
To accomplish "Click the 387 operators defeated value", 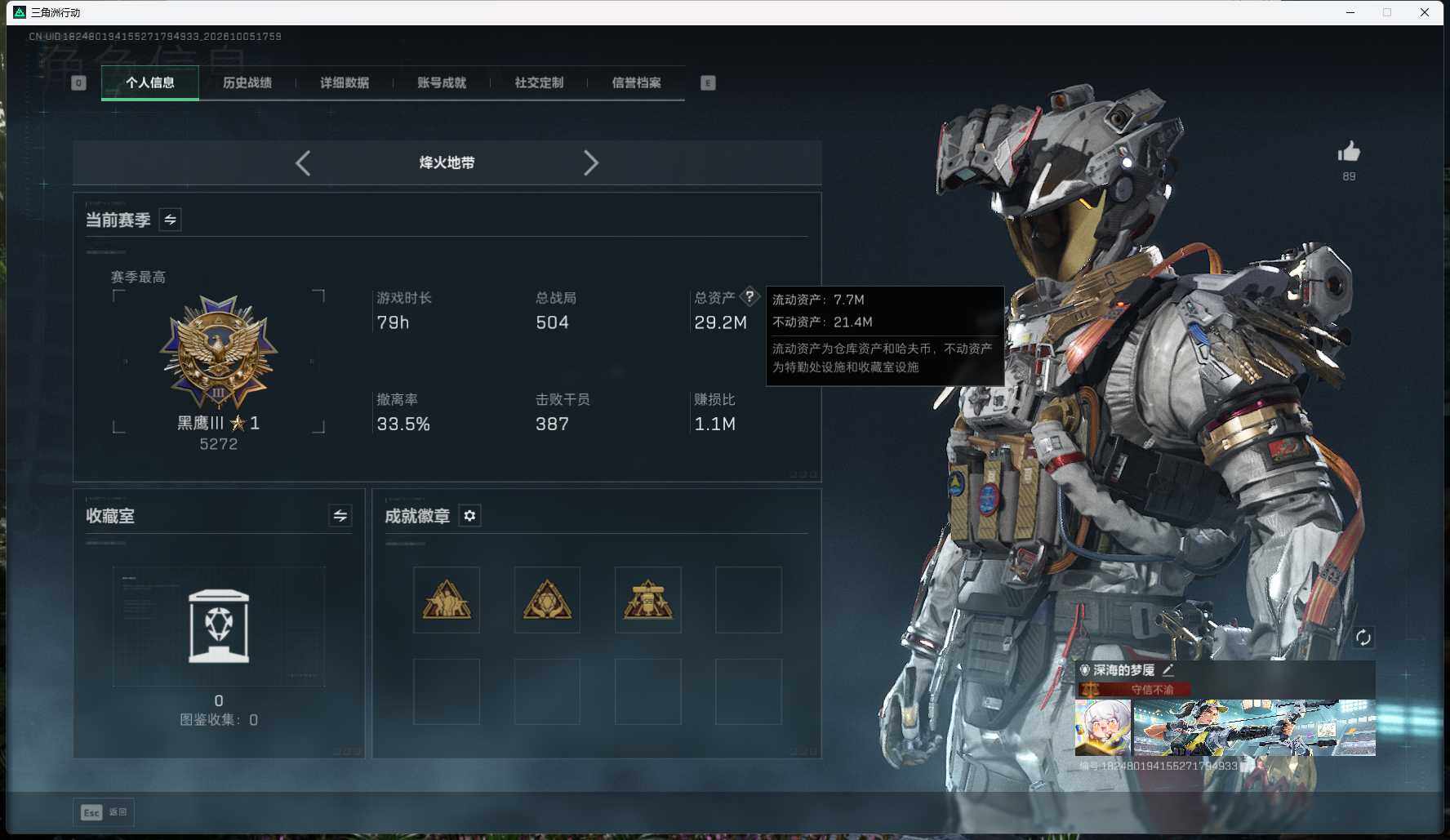I will pyautogui.click(x=552, y=424).
